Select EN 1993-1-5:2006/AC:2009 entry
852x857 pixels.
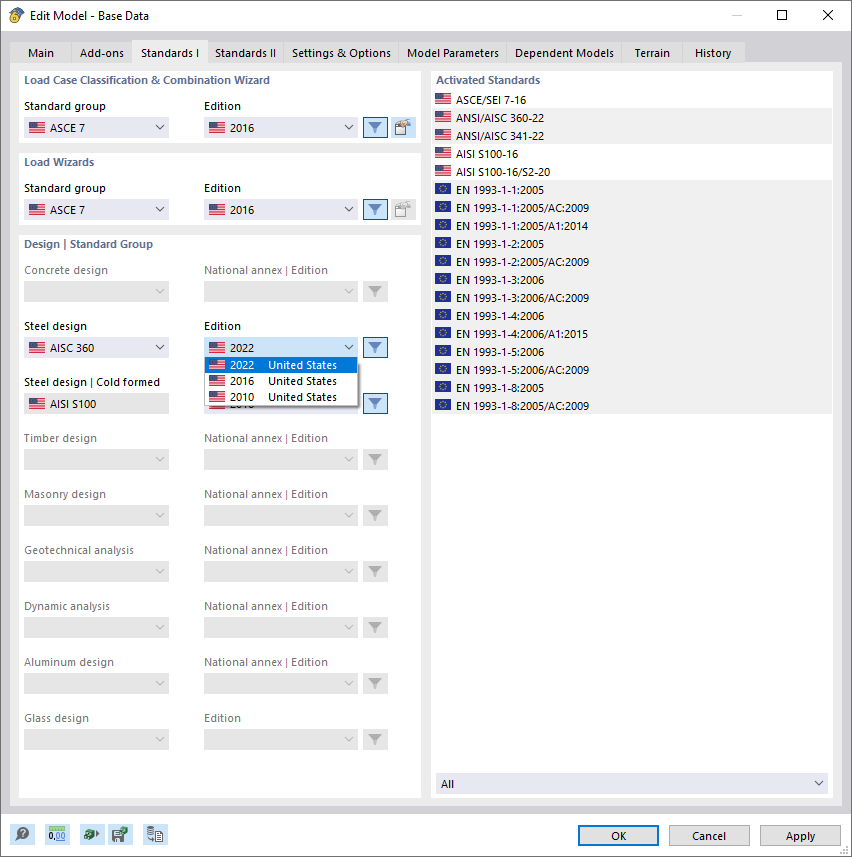[x=632, y=371]
